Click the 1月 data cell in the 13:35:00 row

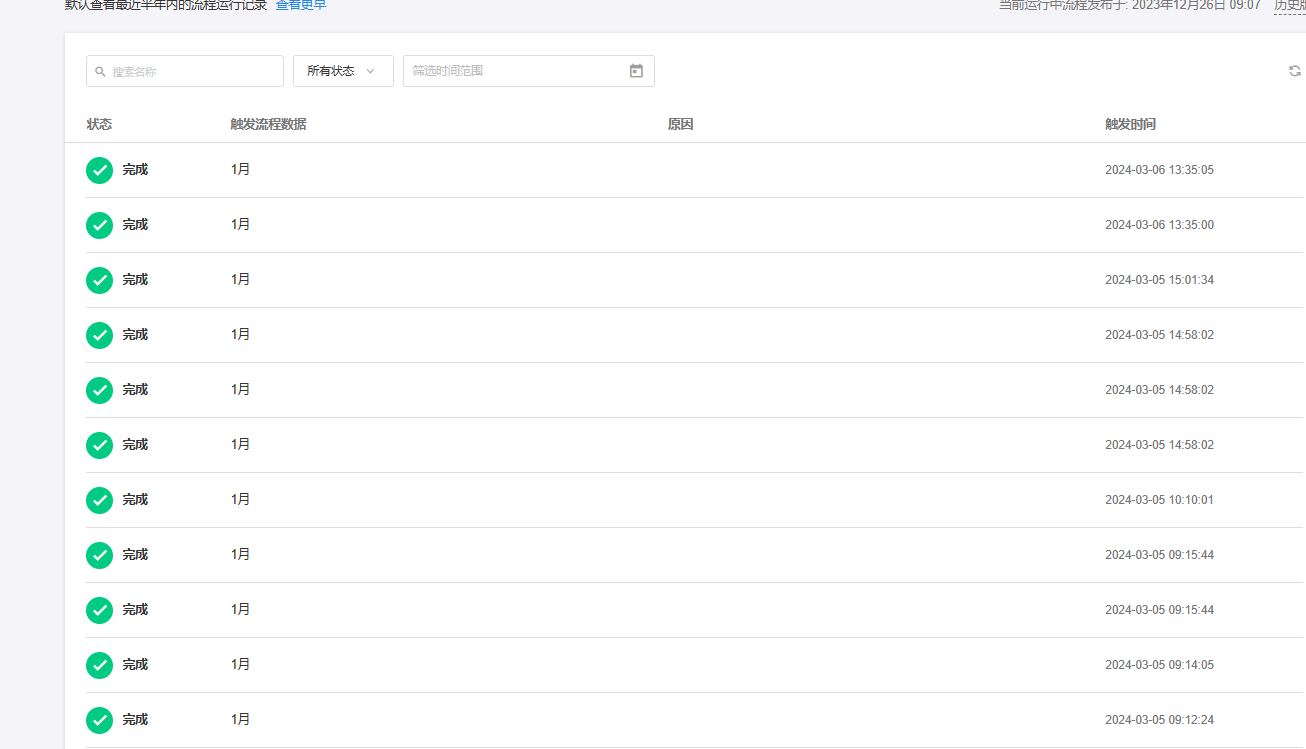240,225
